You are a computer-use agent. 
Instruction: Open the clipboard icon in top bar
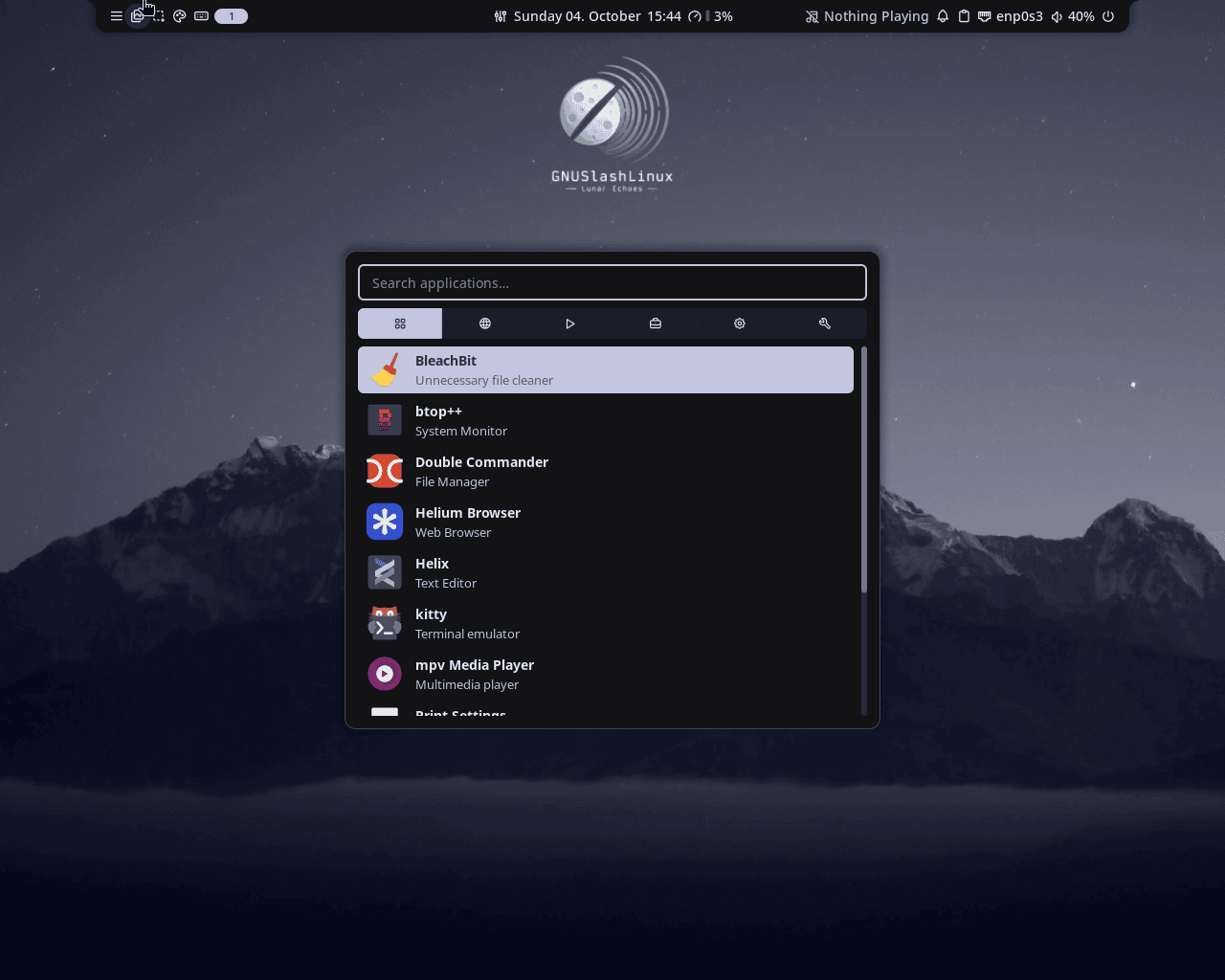[964, 16]
